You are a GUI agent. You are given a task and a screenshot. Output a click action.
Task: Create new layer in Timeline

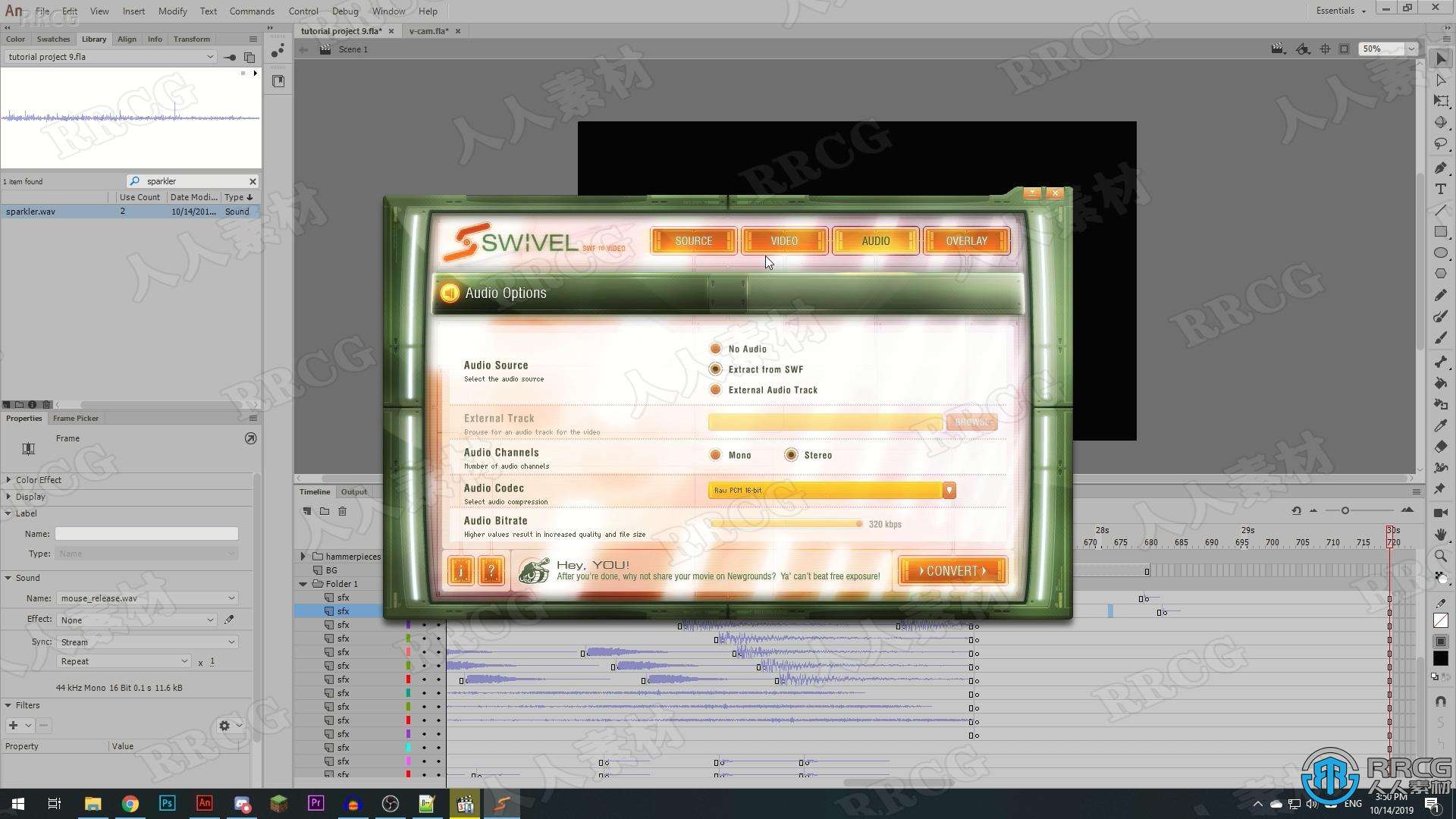pyautogui.click(x=307, y=511)
